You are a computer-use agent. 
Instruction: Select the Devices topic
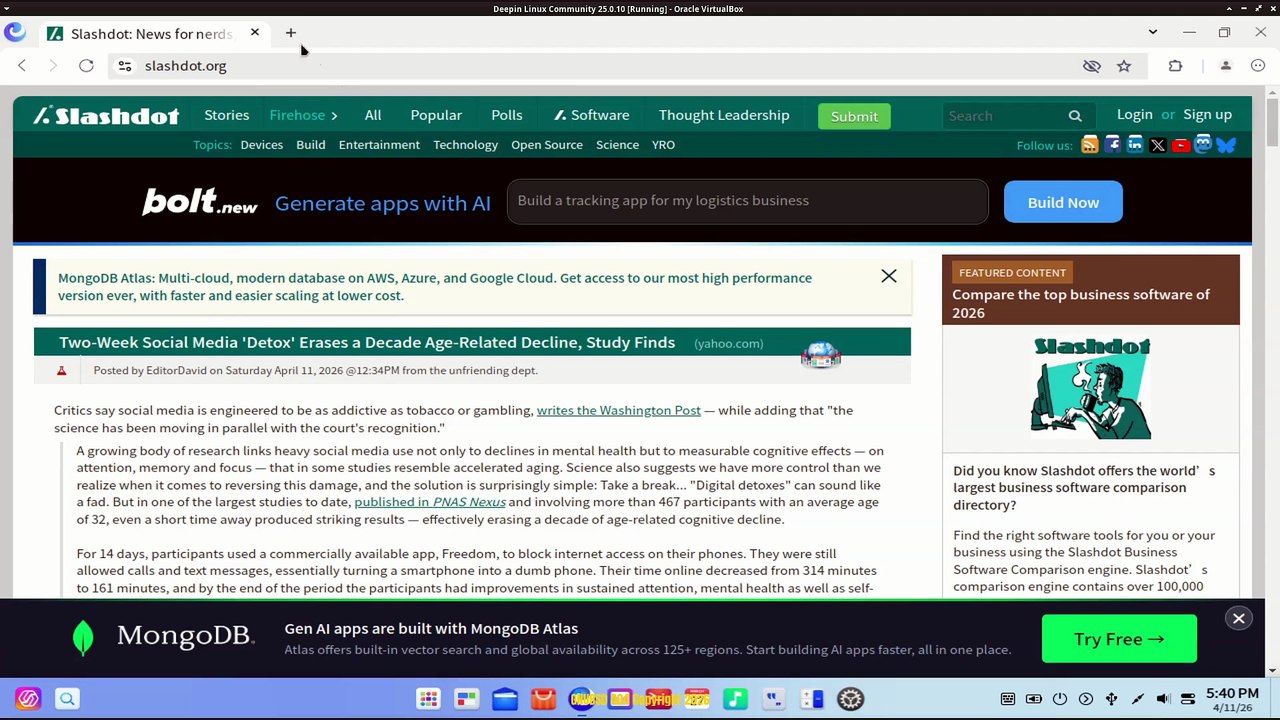coord(262,145)
